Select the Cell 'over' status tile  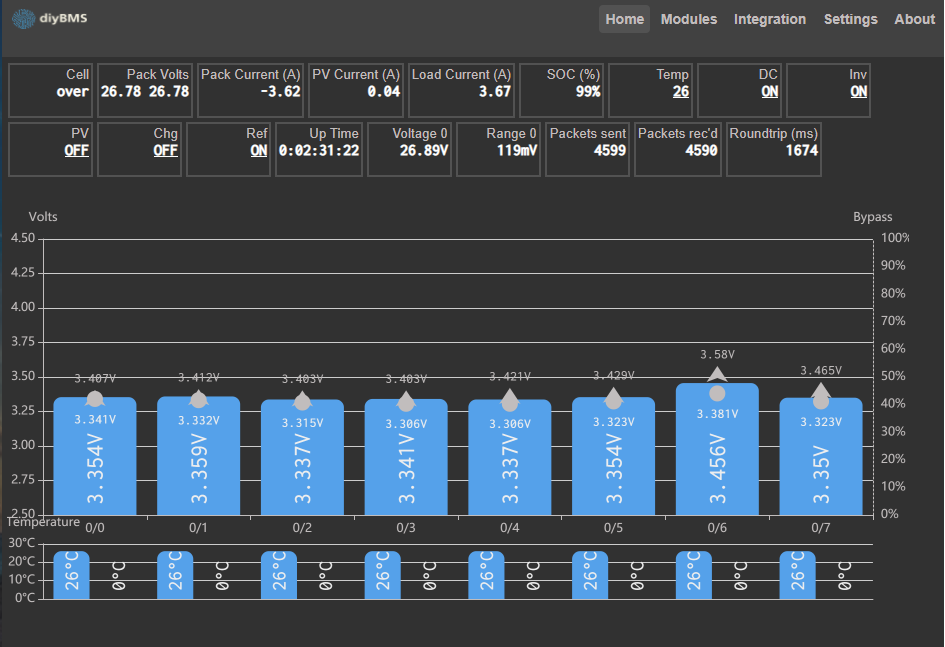(x=50, y=90)
